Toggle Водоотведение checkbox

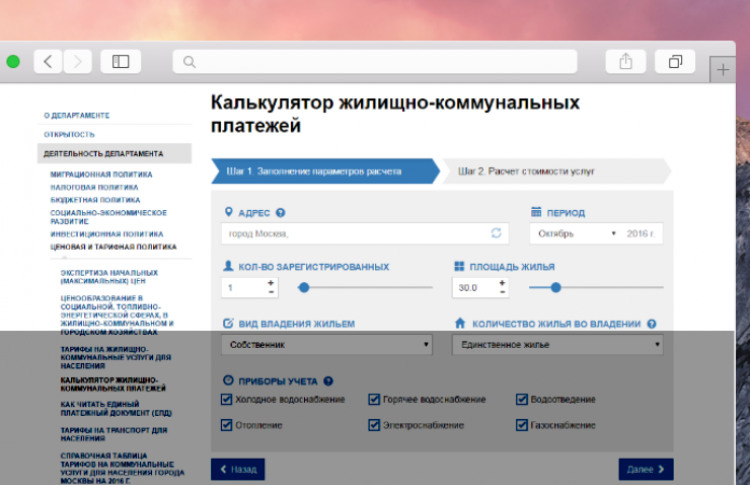pyautogui.click(x=522, y=399)
